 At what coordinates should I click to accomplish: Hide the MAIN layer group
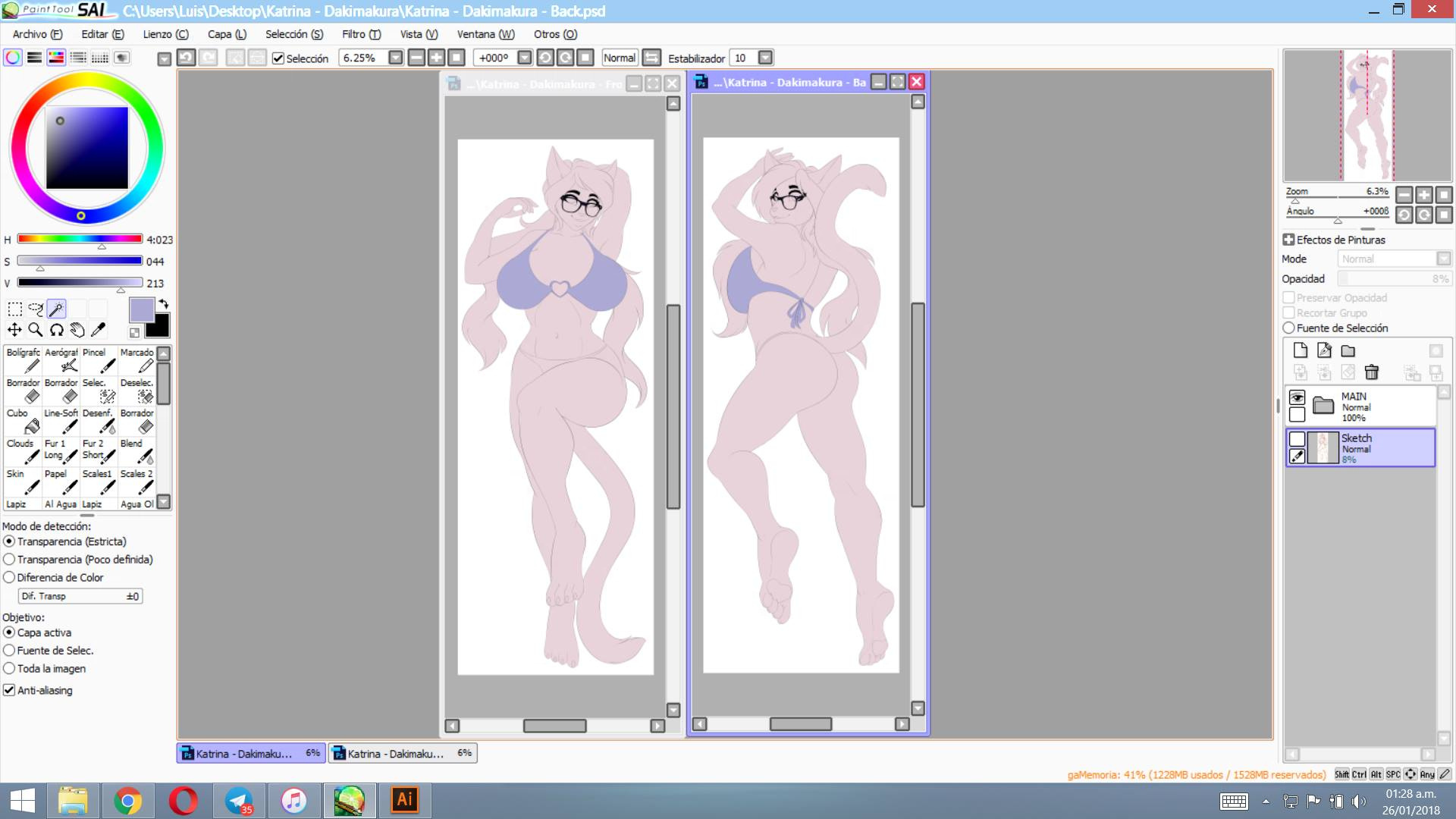pyautogui.click(x=1297, y=398)
